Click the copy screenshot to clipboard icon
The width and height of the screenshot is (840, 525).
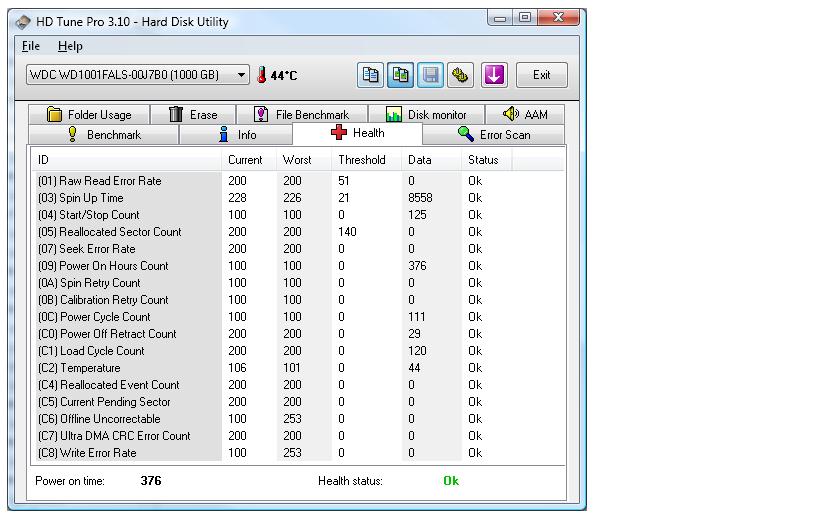pyautogui.click(x=400, y=75)
